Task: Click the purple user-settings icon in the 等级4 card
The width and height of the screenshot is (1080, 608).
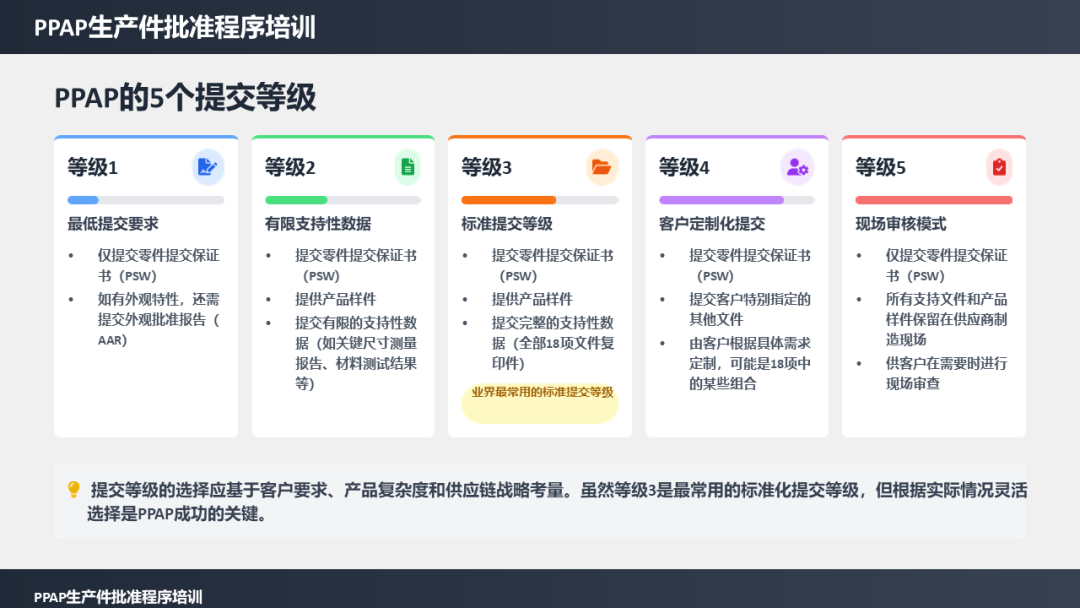Action: 797,167
